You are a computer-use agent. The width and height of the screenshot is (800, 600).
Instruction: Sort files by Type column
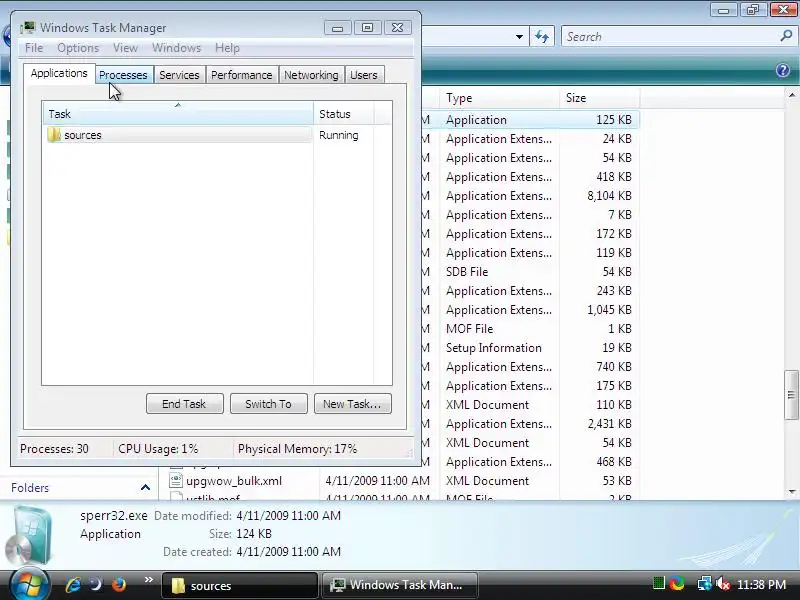(x=499, y=98)
